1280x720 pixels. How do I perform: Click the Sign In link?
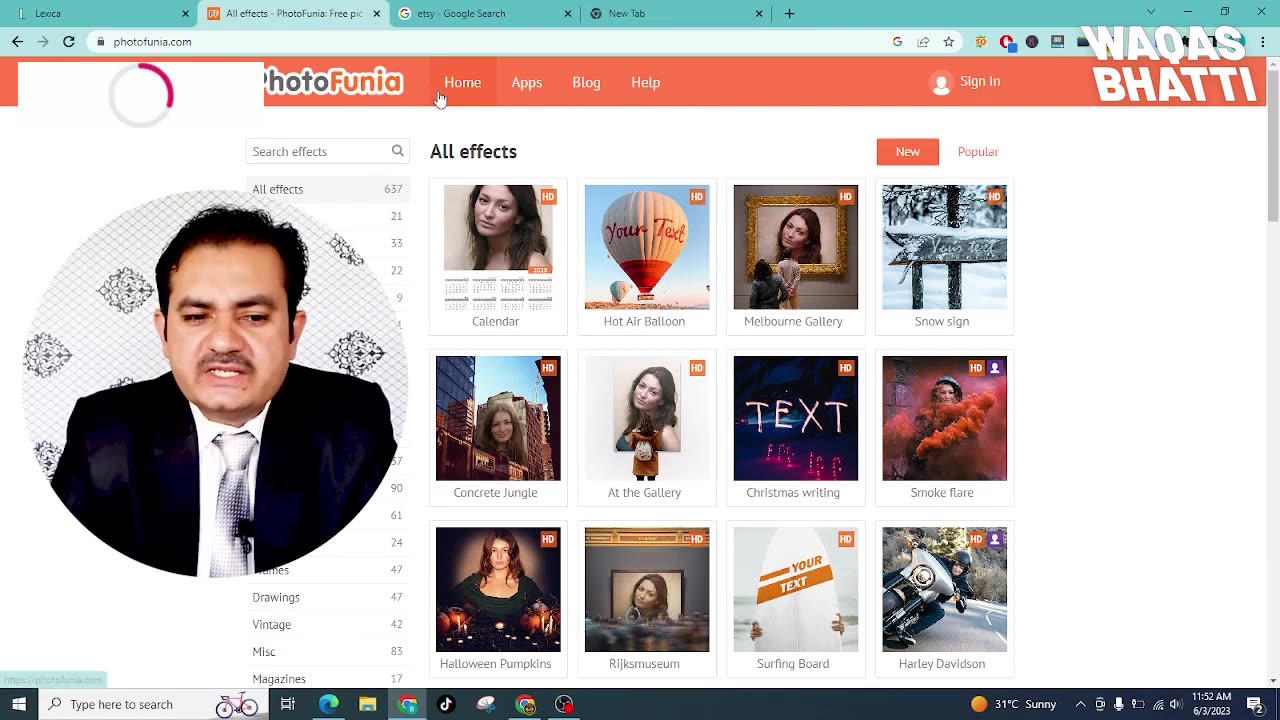[980, 82]
